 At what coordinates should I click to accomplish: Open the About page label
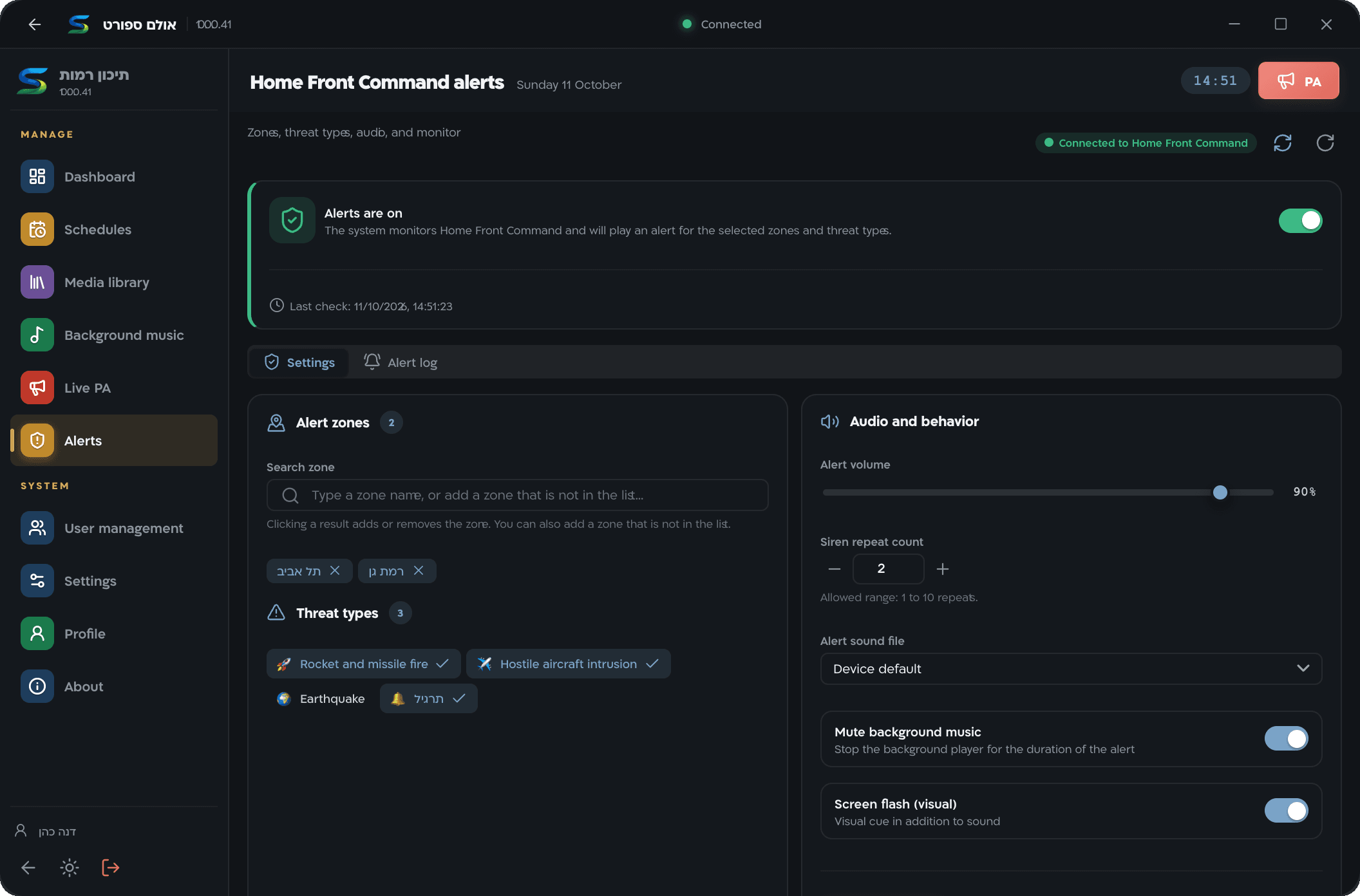(84, 686)
